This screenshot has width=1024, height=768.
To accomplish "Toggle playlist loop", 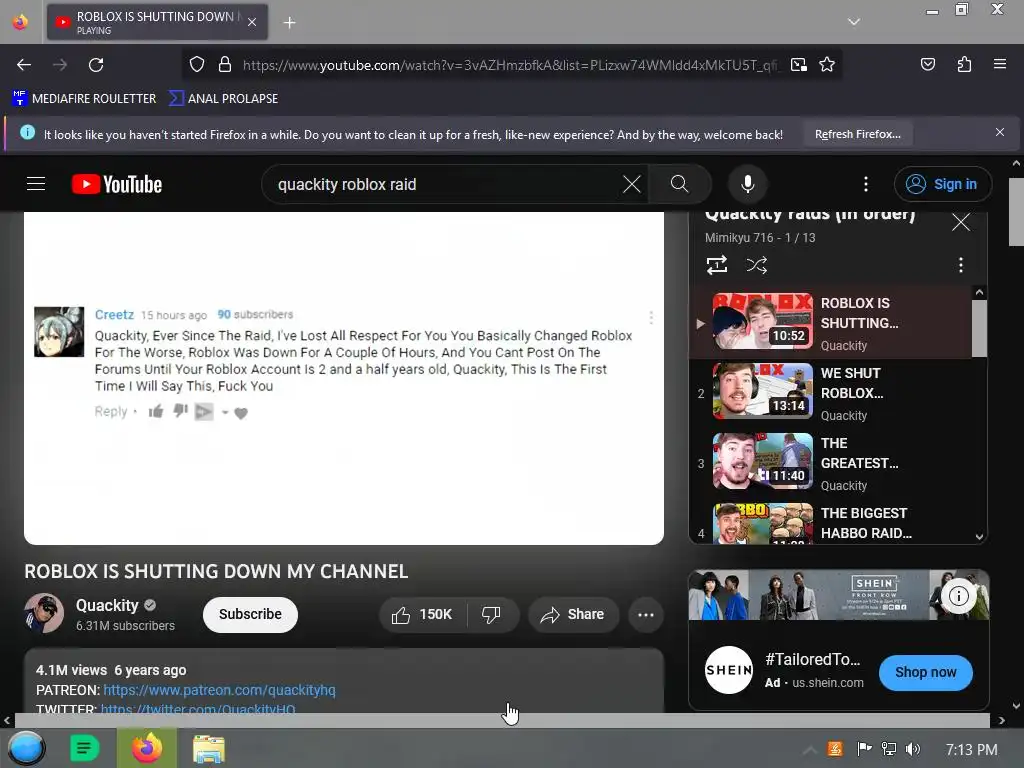I will pos(716,265).
